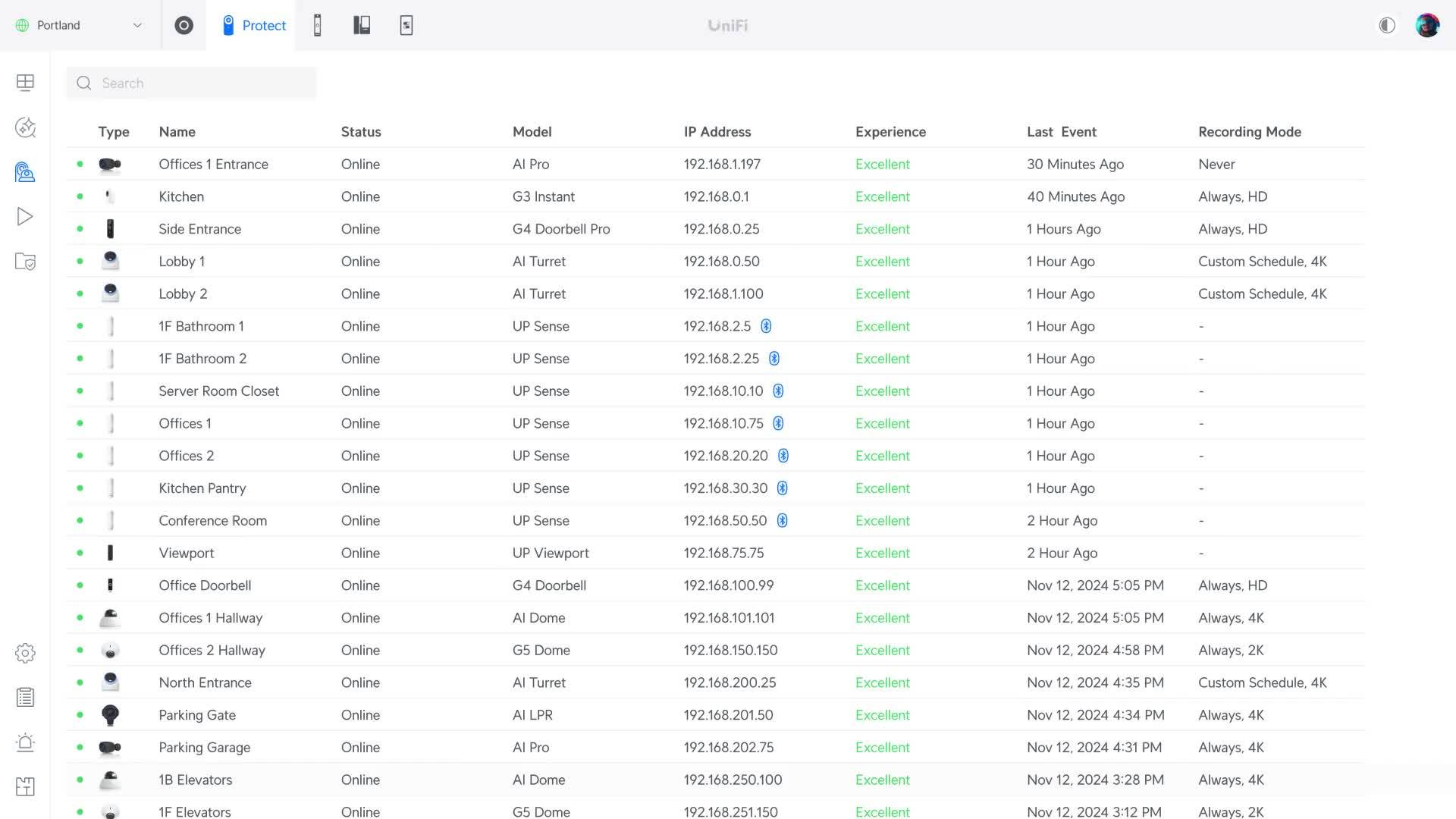The width and height of the screenshot is (1456, 819).
Task: Sort devices by the Name column
Action: point(177,132)
